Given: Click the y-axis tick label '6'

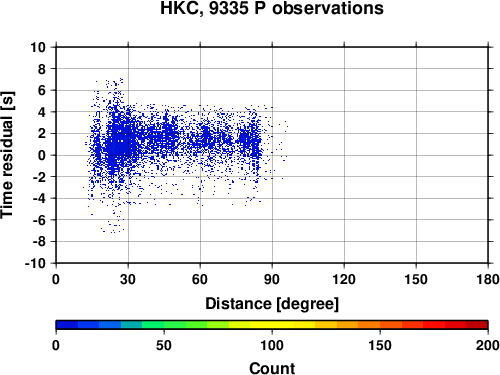Looking at the screenshot, I should [42, 90].
